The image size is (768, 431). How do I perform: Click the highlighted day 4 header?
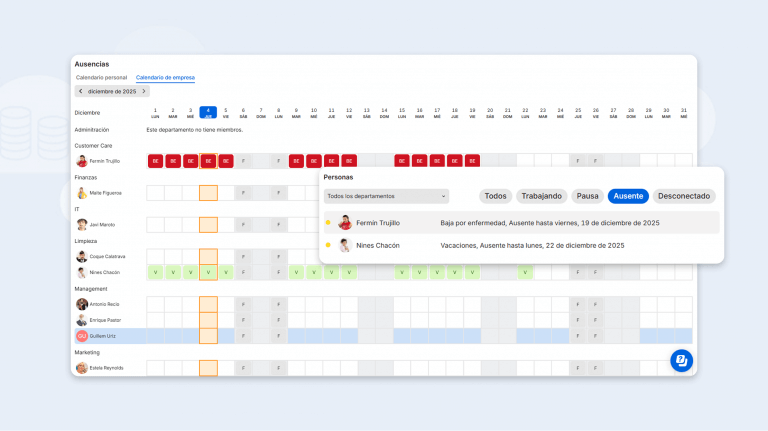(208, 112)
